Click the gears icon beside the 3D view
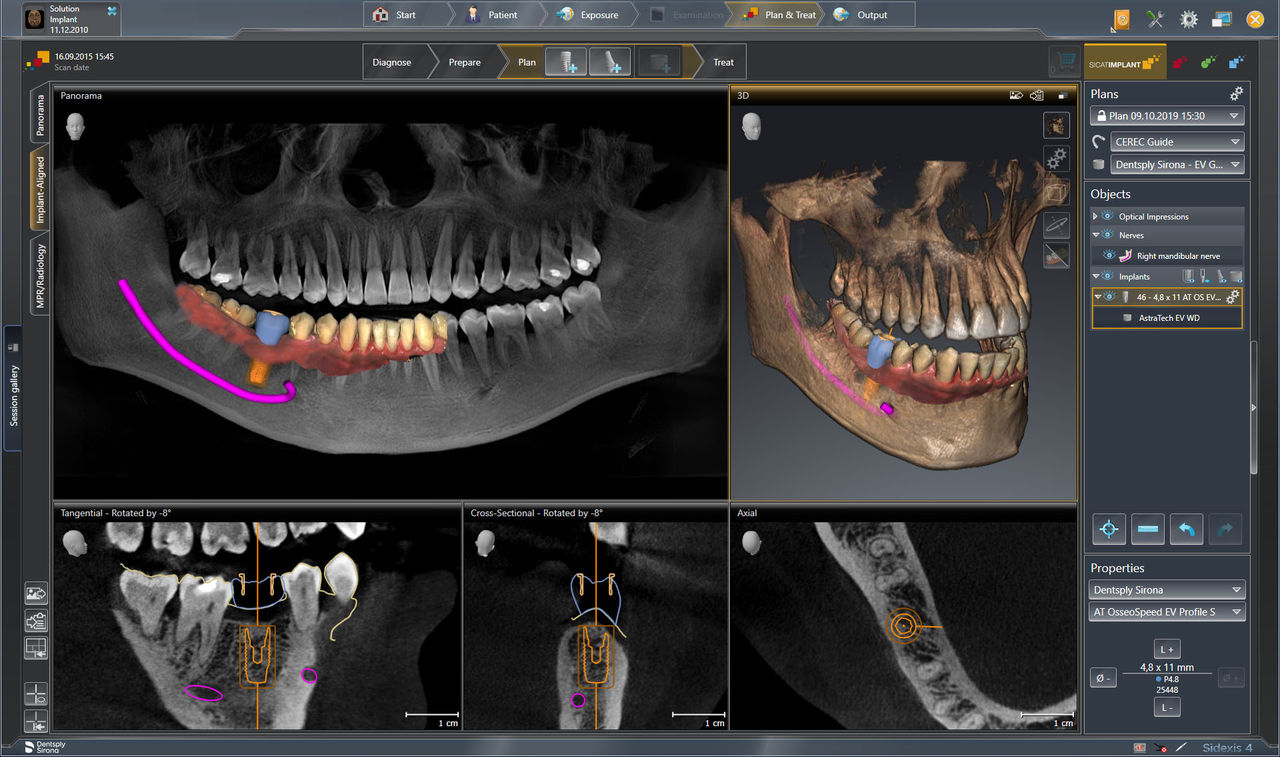The image size is (1280, 757). [x=1056, y=157]
